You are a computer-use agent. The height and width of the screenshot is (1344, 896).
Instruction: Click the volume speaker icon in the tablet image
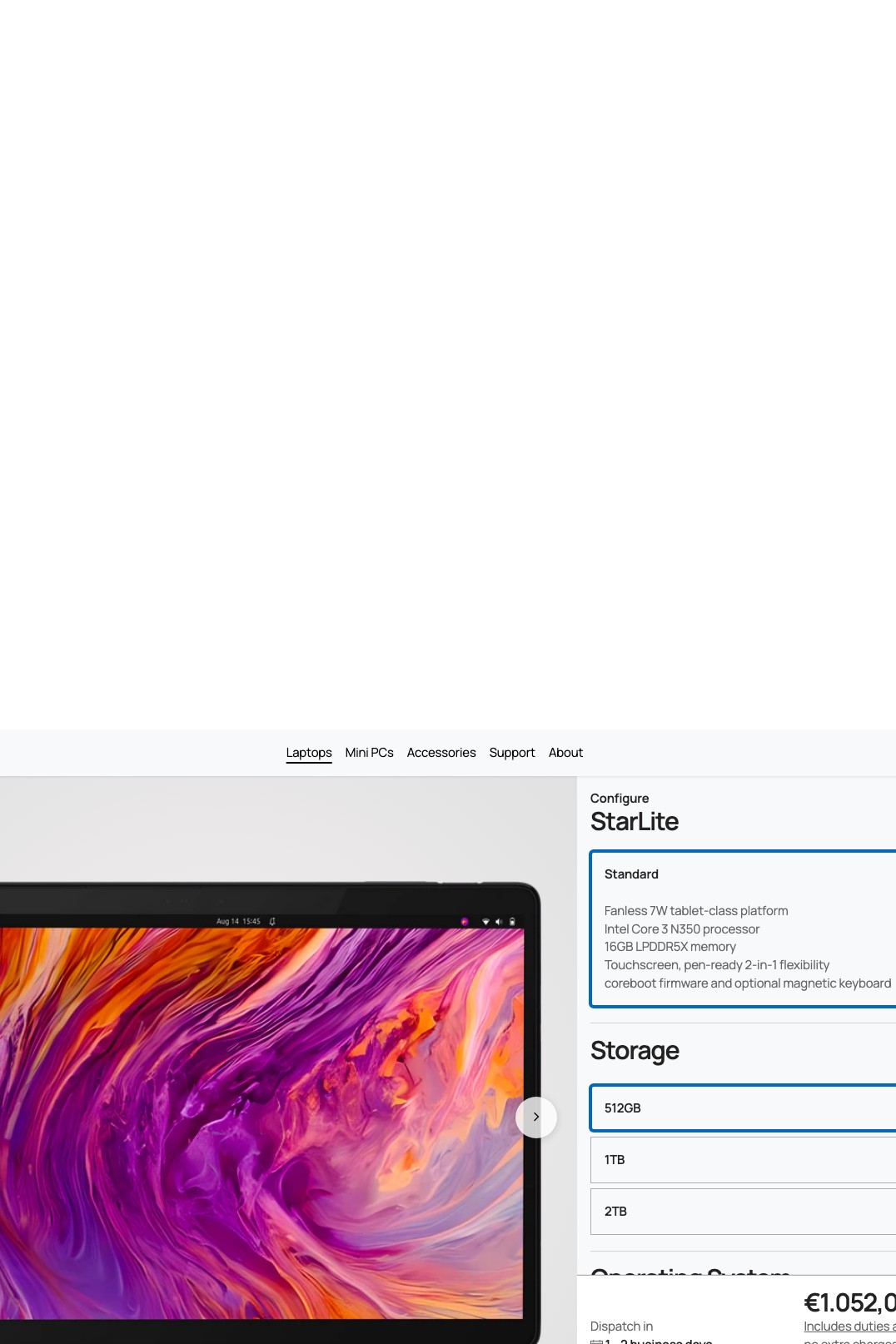click(x=499, y=921)
